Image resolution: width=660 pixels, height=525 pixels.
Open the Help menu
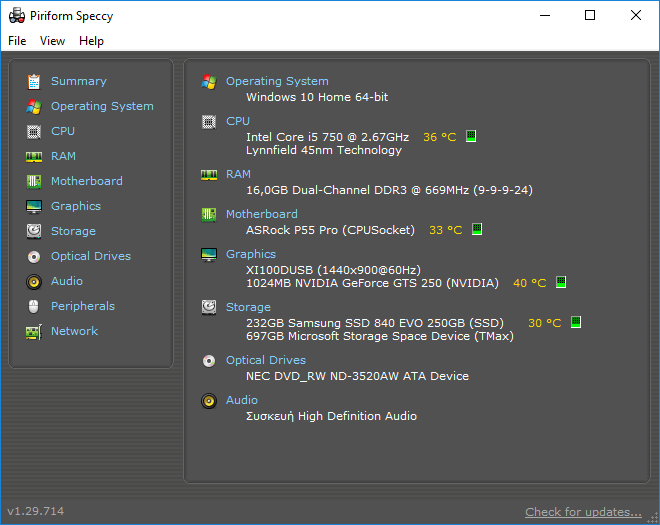click(91, 41)
